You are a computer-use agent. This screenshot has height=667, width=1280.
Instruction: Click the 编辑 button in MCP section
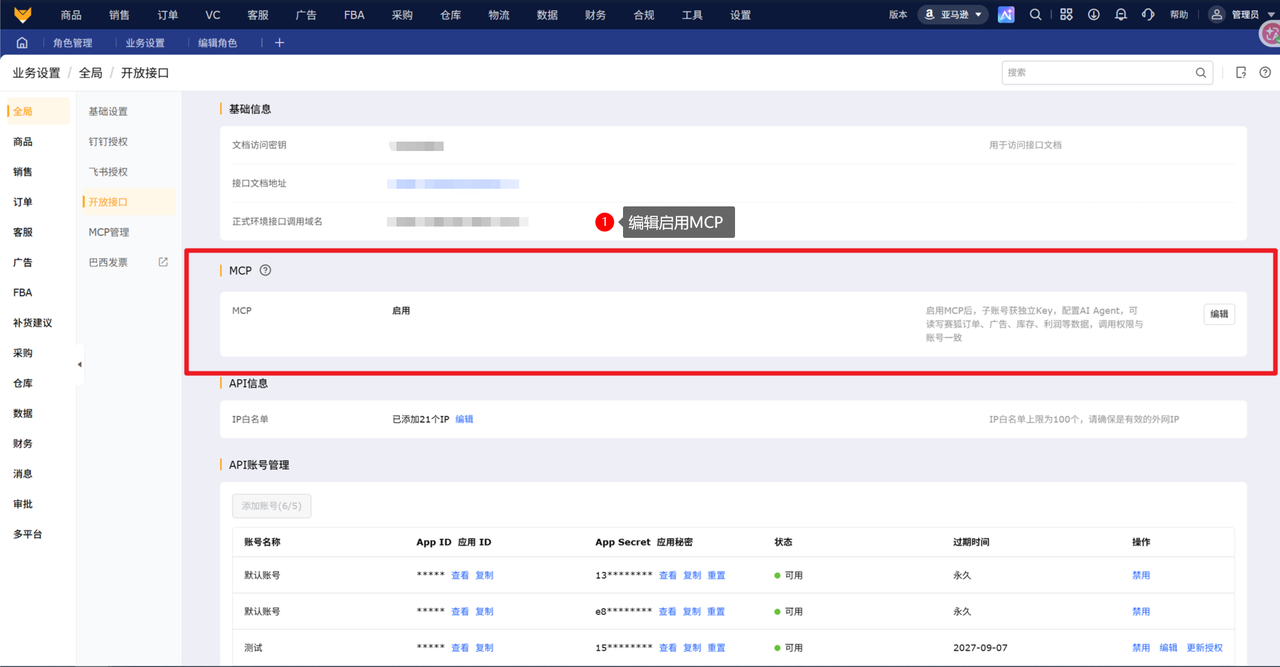coord(1219,314)
